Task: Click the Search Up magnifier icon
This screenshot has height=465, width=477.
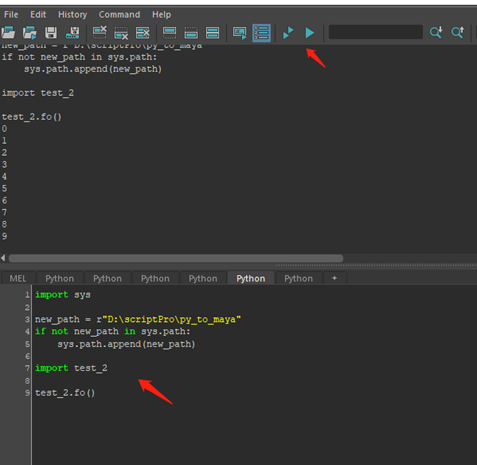Action: coord(458,32)
